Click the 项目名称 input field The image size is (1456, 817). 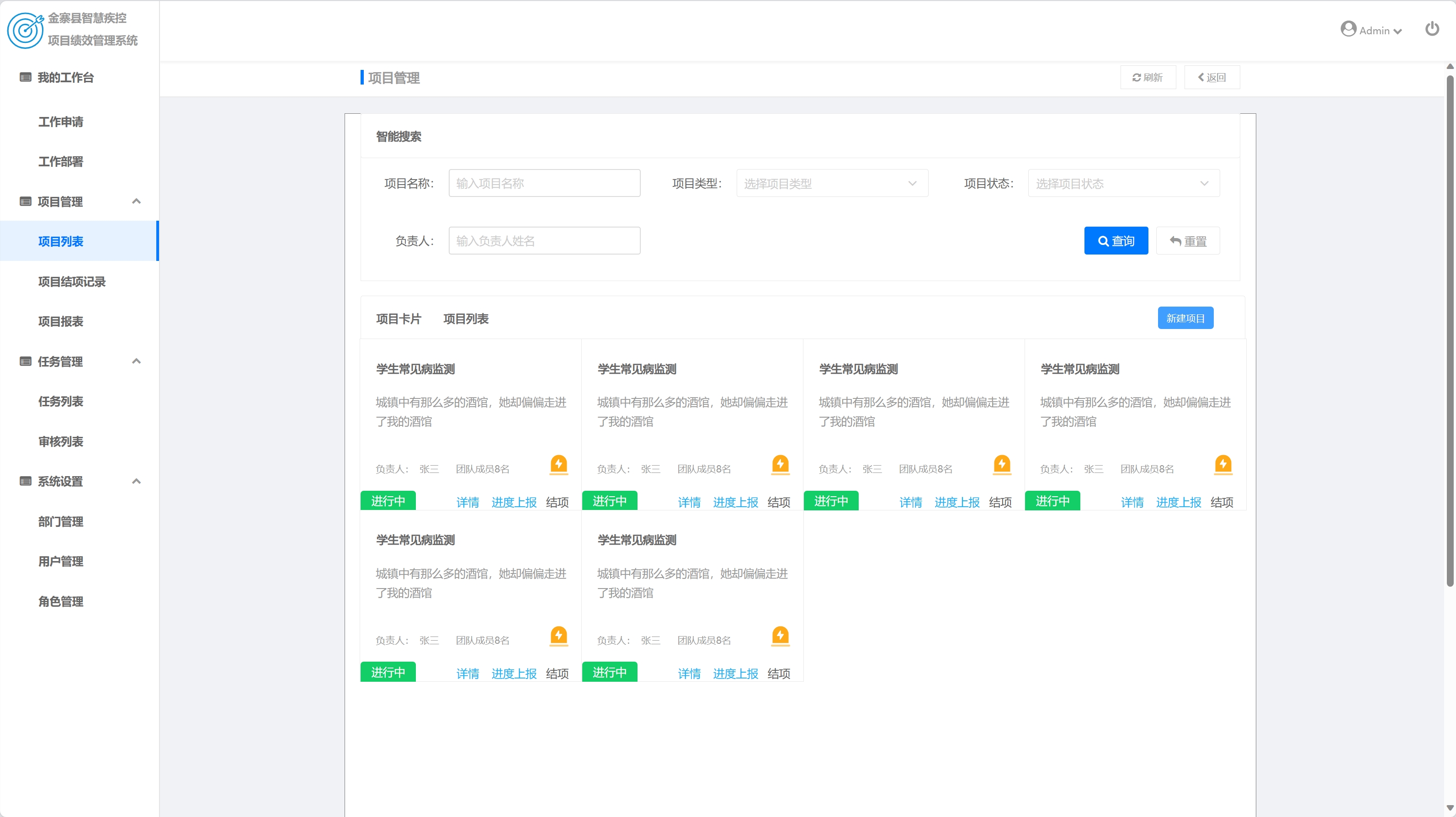(544, 183)
